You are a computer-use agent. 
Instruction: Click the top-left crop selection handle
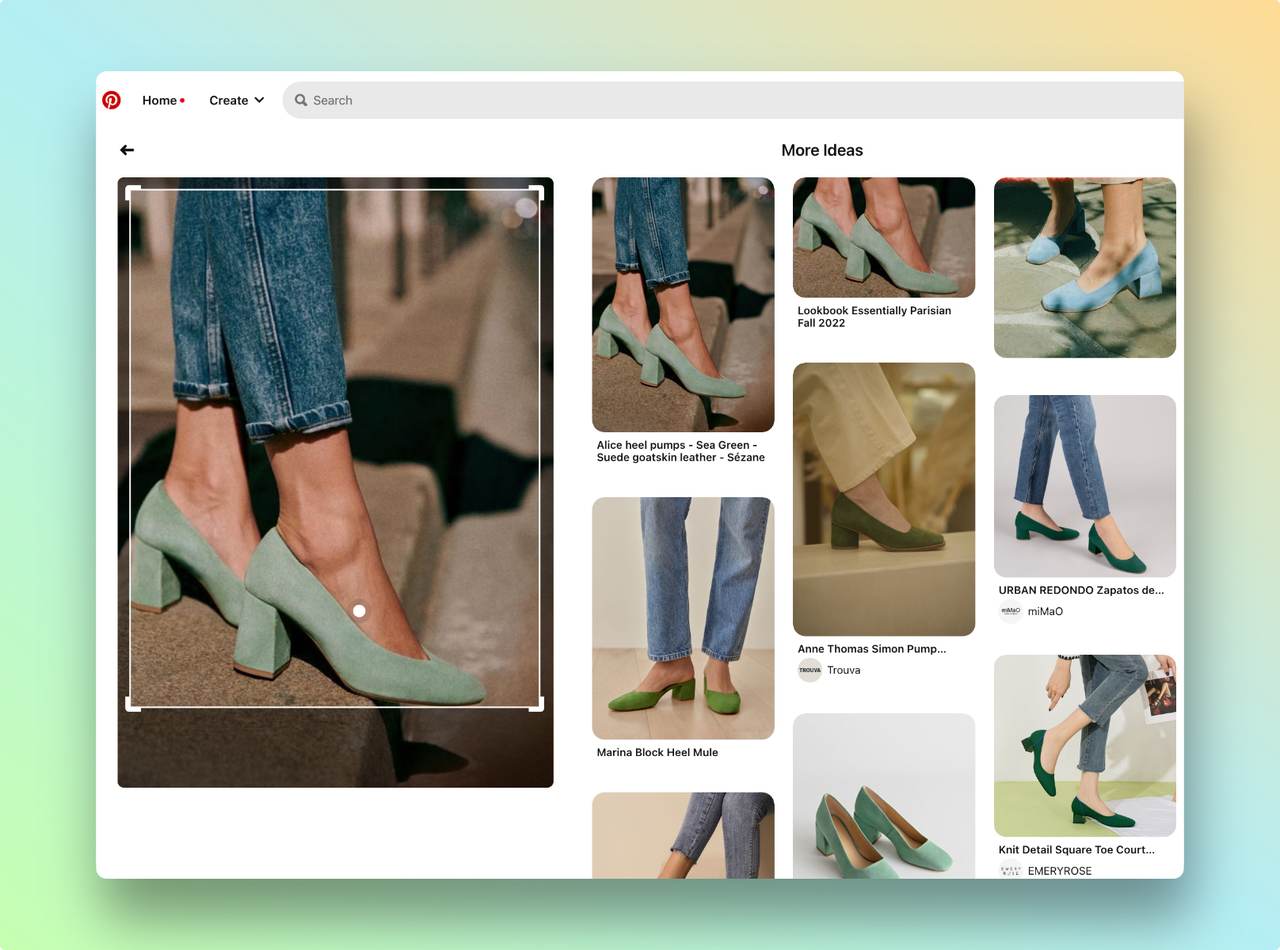pyautogui.click(x=131, y=190)
